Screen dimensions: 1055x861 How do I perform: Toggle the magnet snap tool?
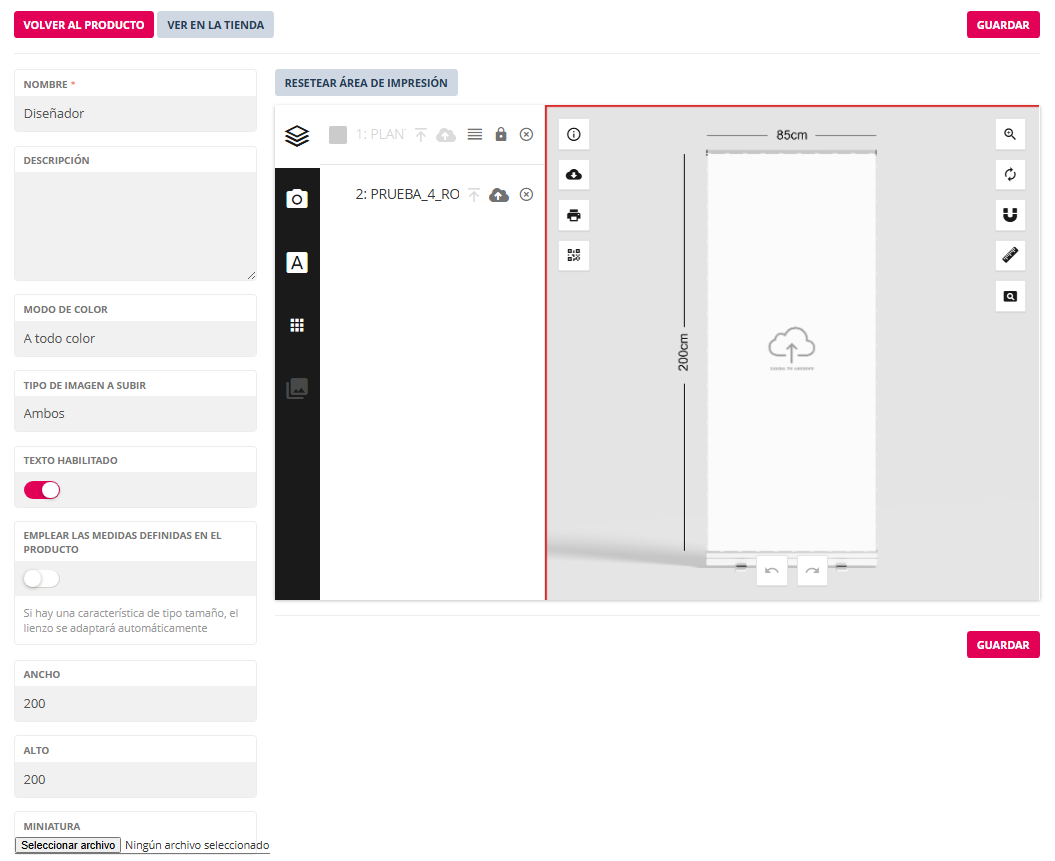[1010, 215]
